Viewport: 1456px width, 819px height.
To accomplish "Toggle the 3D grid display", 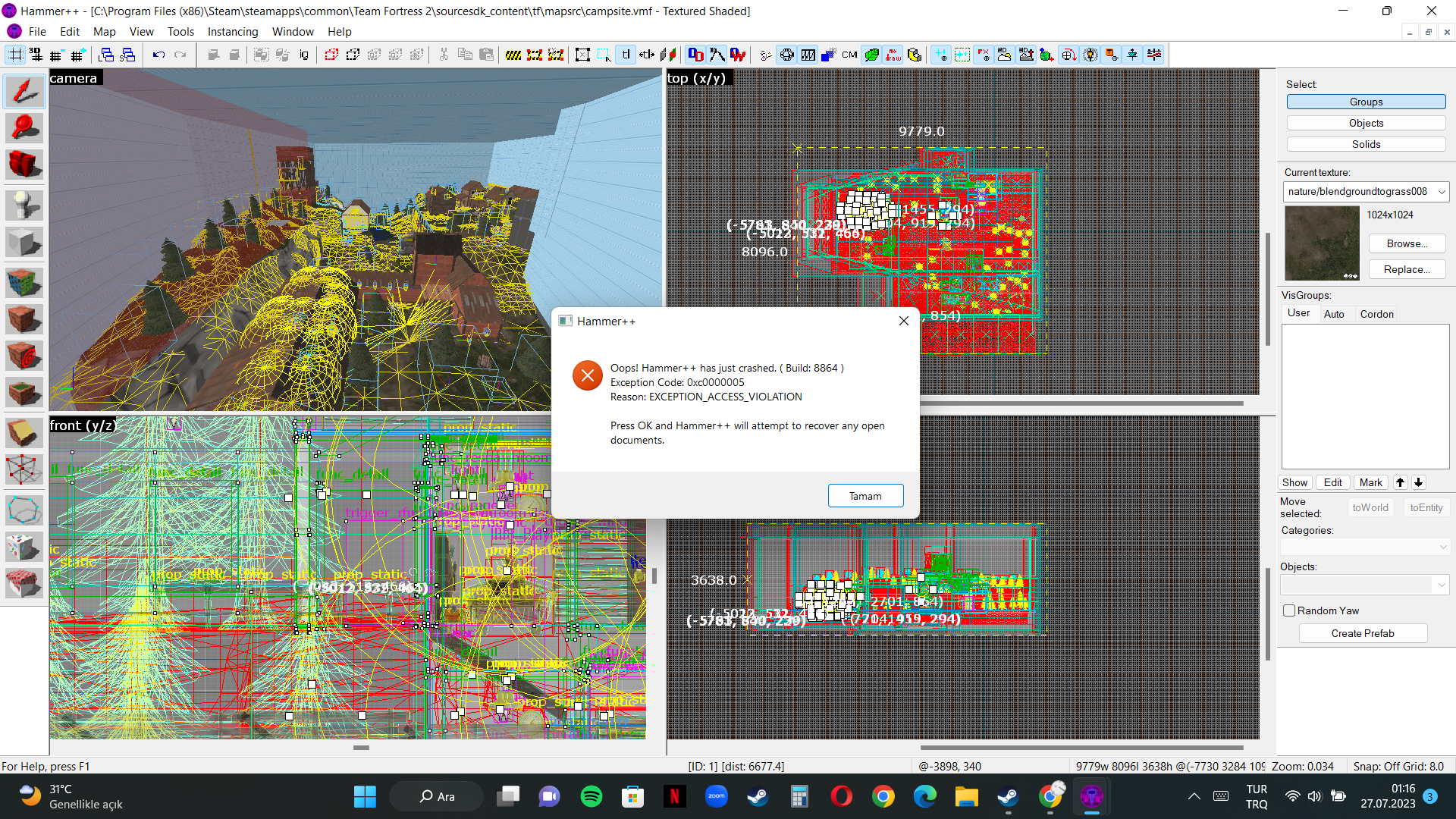I will tap(36, 55).
